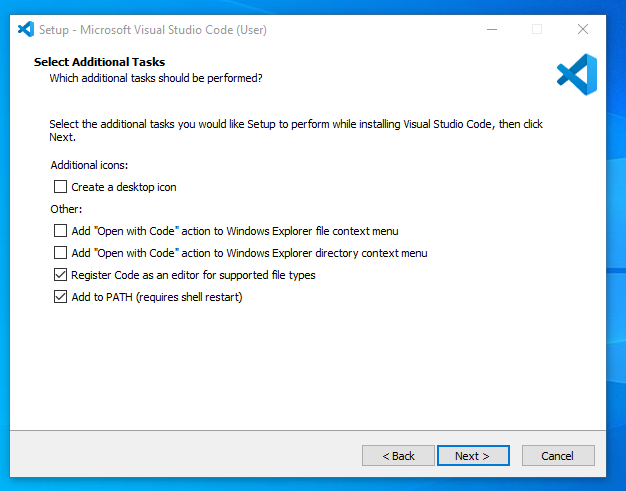Uncheck the Add to PATH checkbox
The height and width of the screenshot is (491, 626).
coord(60,296)
